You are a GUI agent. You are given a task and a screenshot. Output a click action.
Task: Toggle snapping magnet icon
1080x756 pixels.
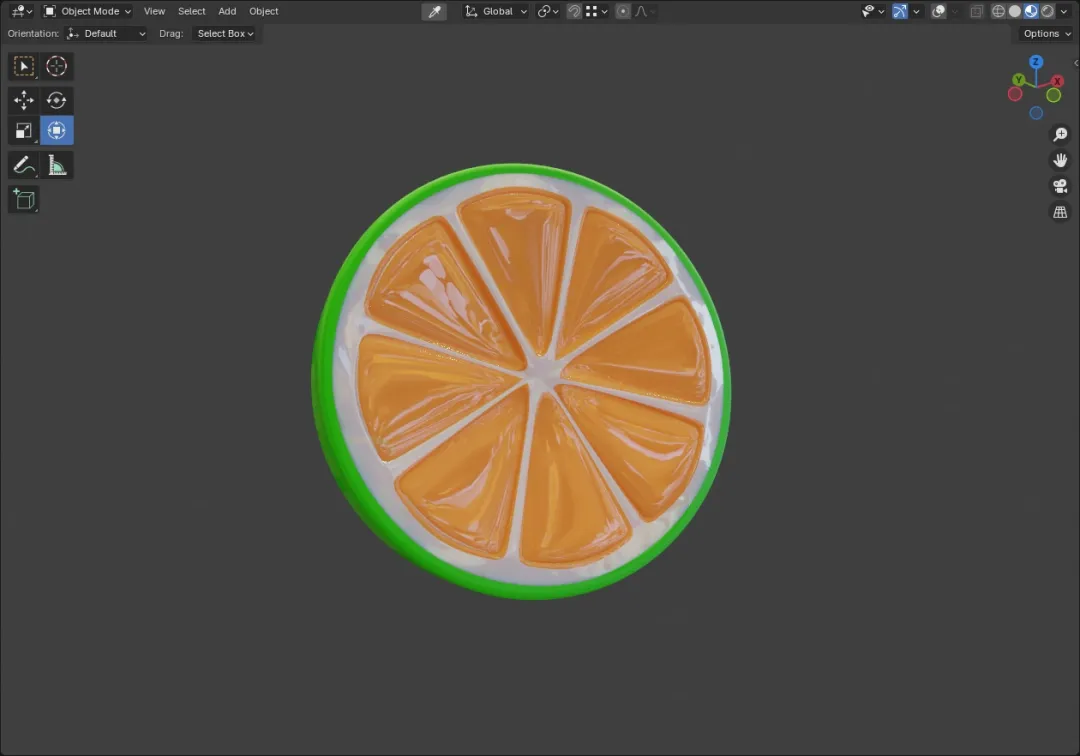coord(574,11)
